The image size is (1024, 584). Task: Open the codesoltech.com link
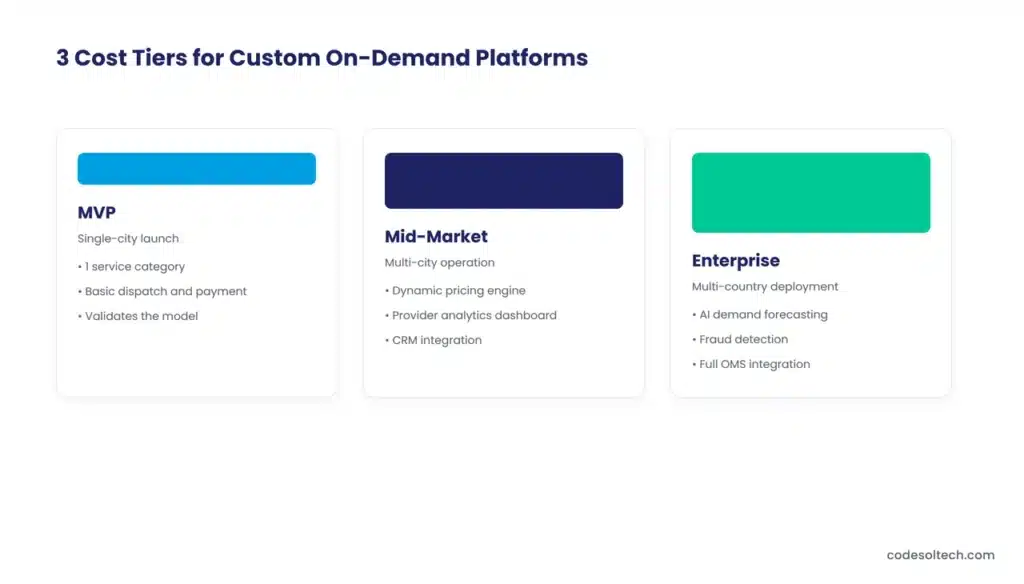(940, 555)
